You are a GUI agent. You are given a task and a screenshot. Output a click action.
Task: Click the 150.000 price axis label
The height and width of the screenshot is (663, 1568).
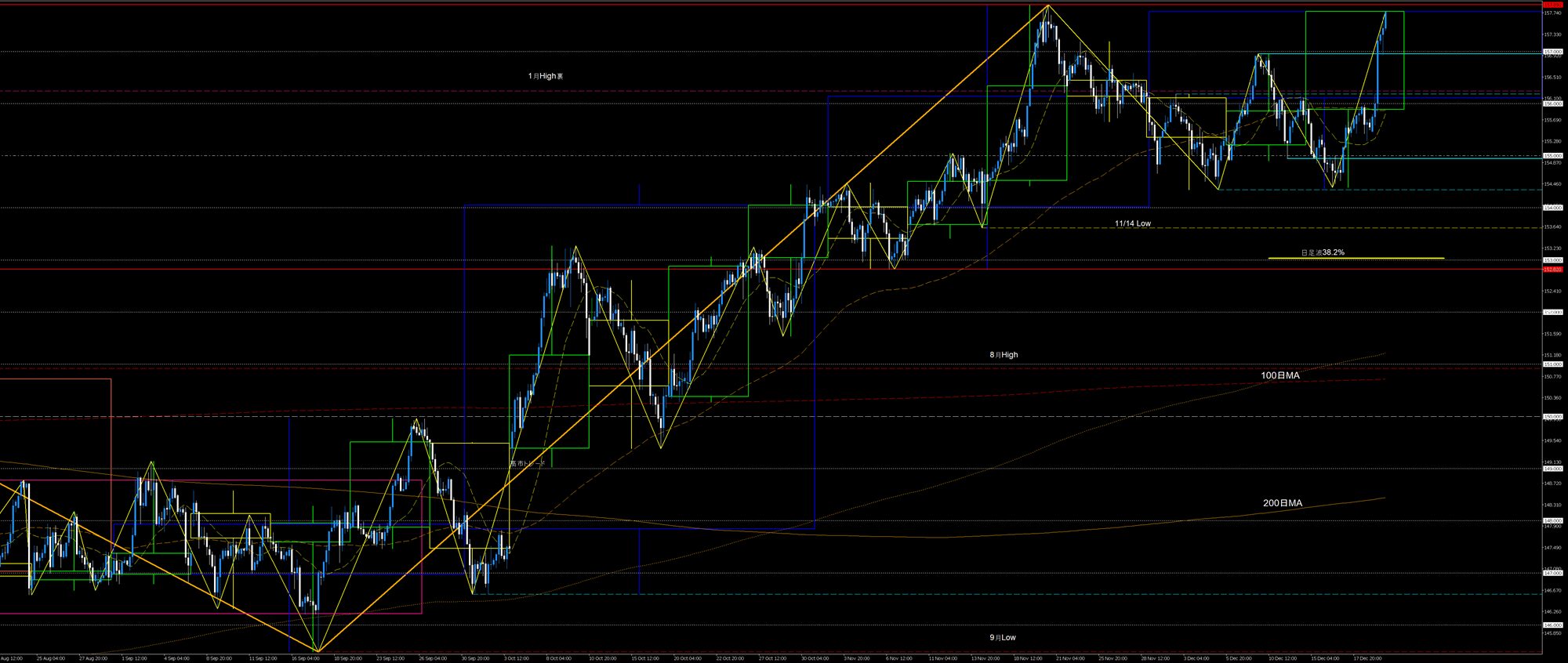[1552, 417]
